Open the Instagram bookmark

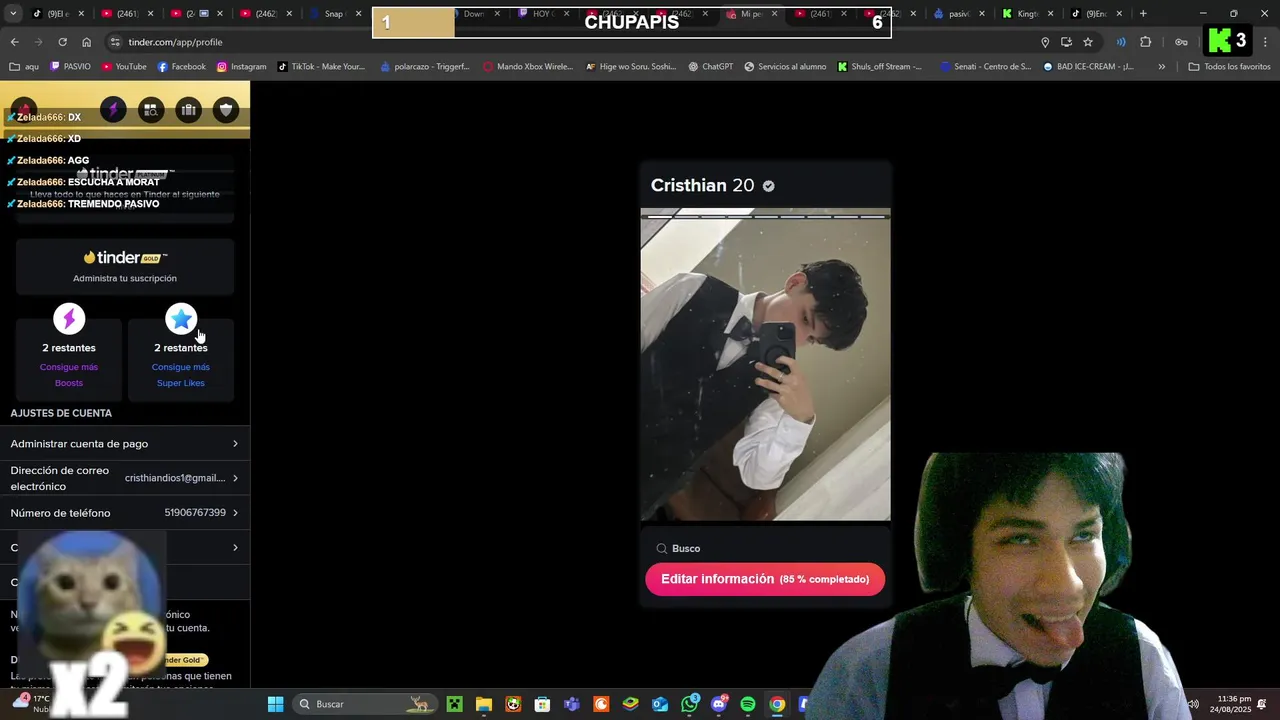241,67
